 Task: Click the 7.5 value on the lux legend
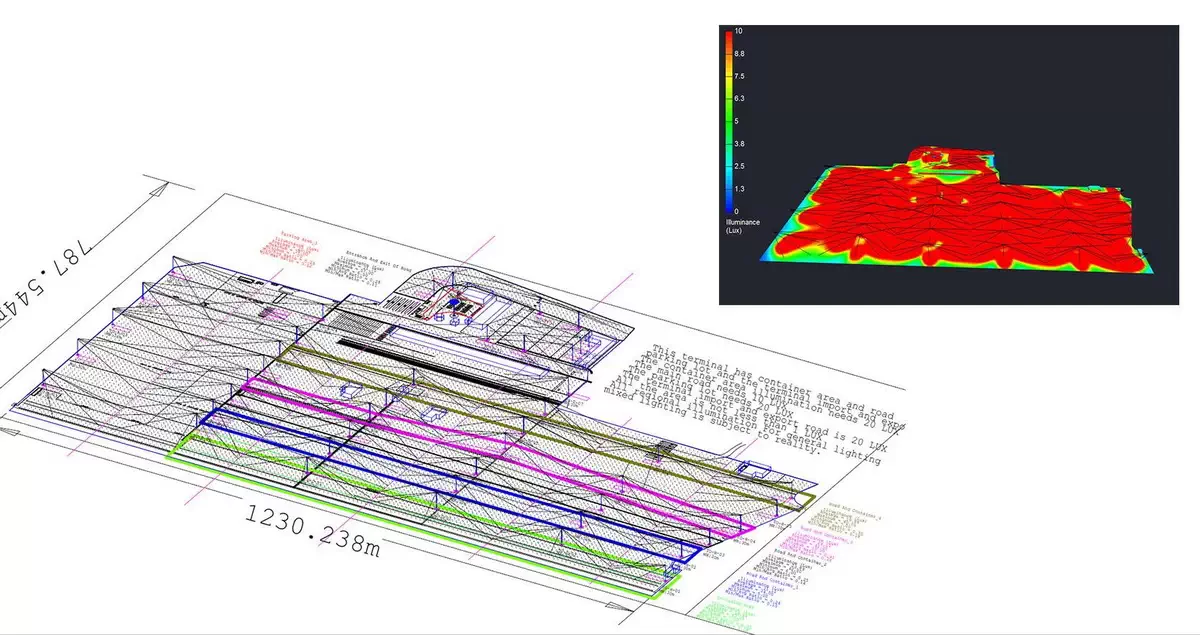point(739,76)
